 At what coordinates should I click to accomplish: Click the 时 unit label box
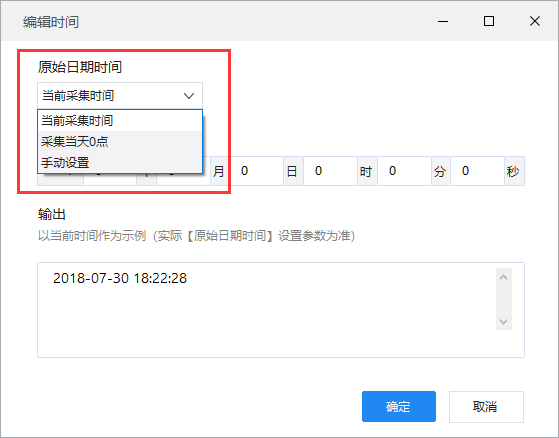[x=367, y=171]
